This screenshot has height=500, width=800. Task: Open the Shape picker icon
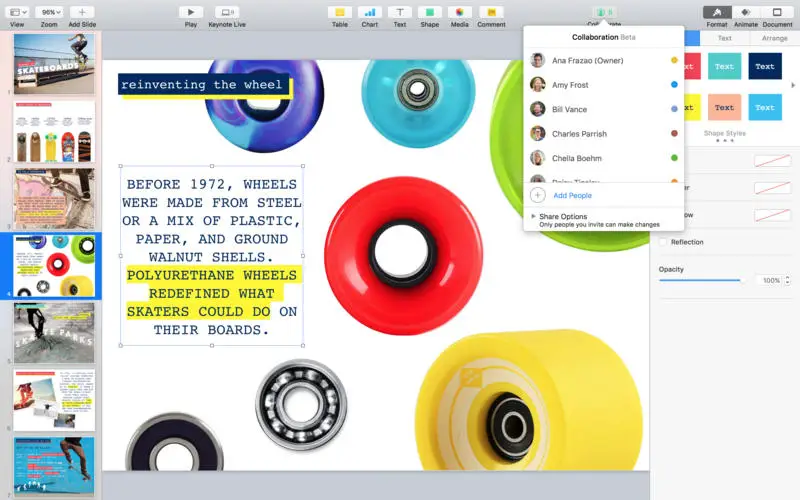point(430,12)
